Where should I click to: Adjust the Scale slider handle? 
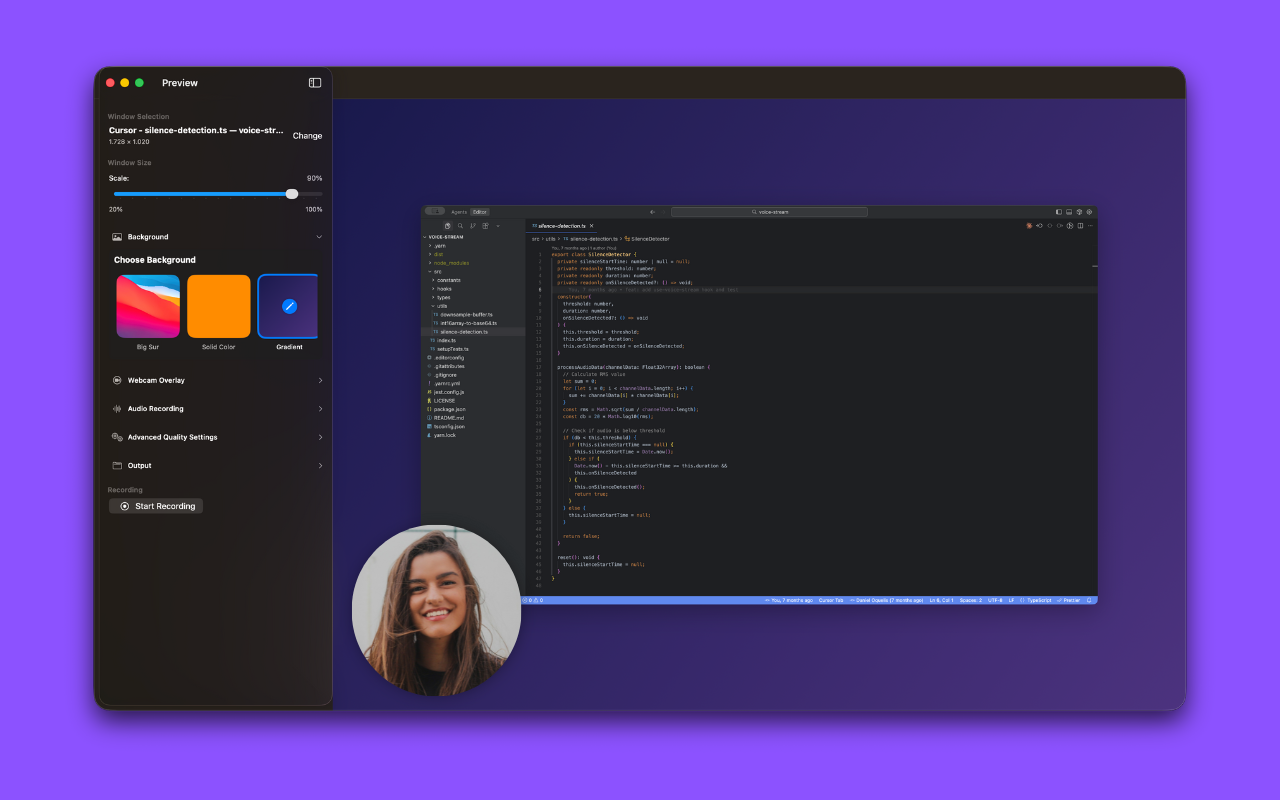[291, 193]
